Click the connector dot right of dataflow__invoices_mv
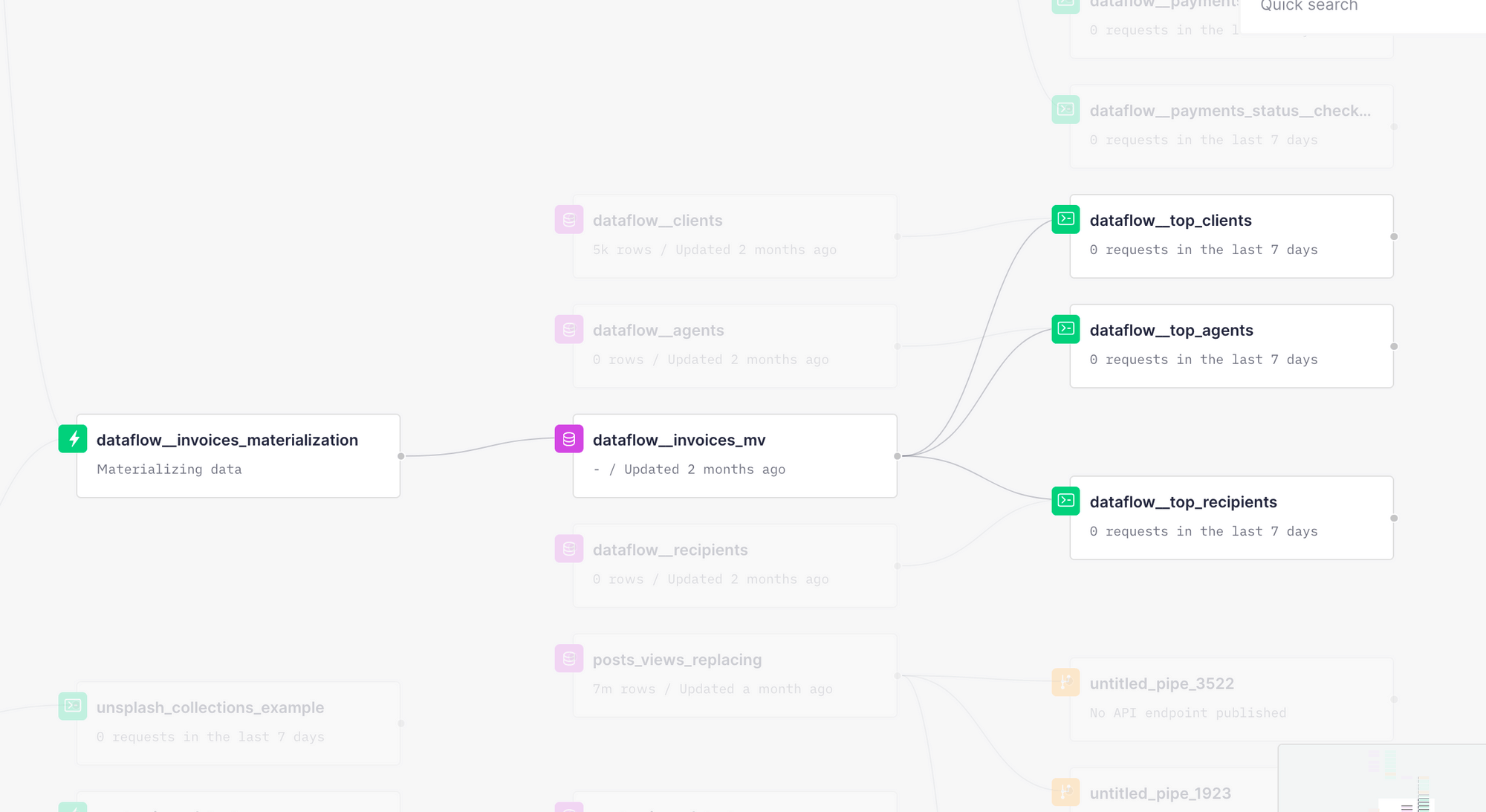This screenshot has height=812, width=1486. (x=898, y=456)
